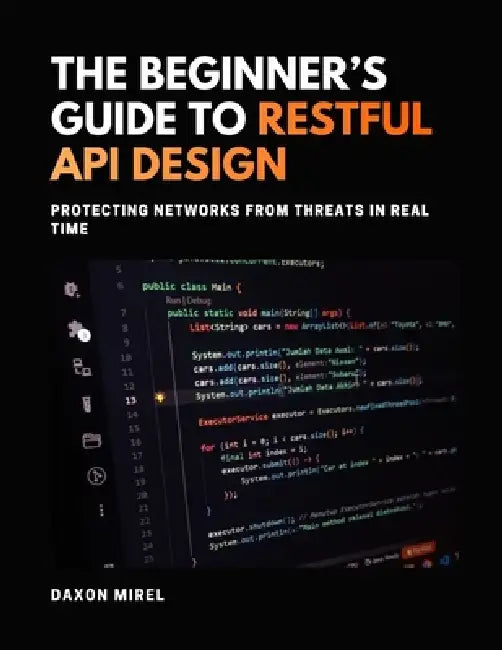Click the orange 'API DESIGN' title text

pyautogui.click(x=168, y=162)
